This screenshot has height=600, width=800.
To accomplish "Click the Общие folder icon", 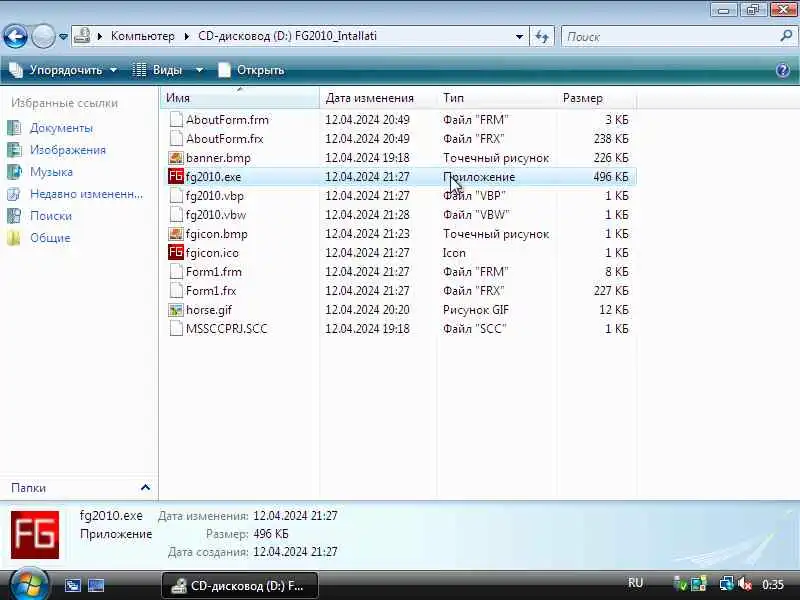I will pos(14,237).
